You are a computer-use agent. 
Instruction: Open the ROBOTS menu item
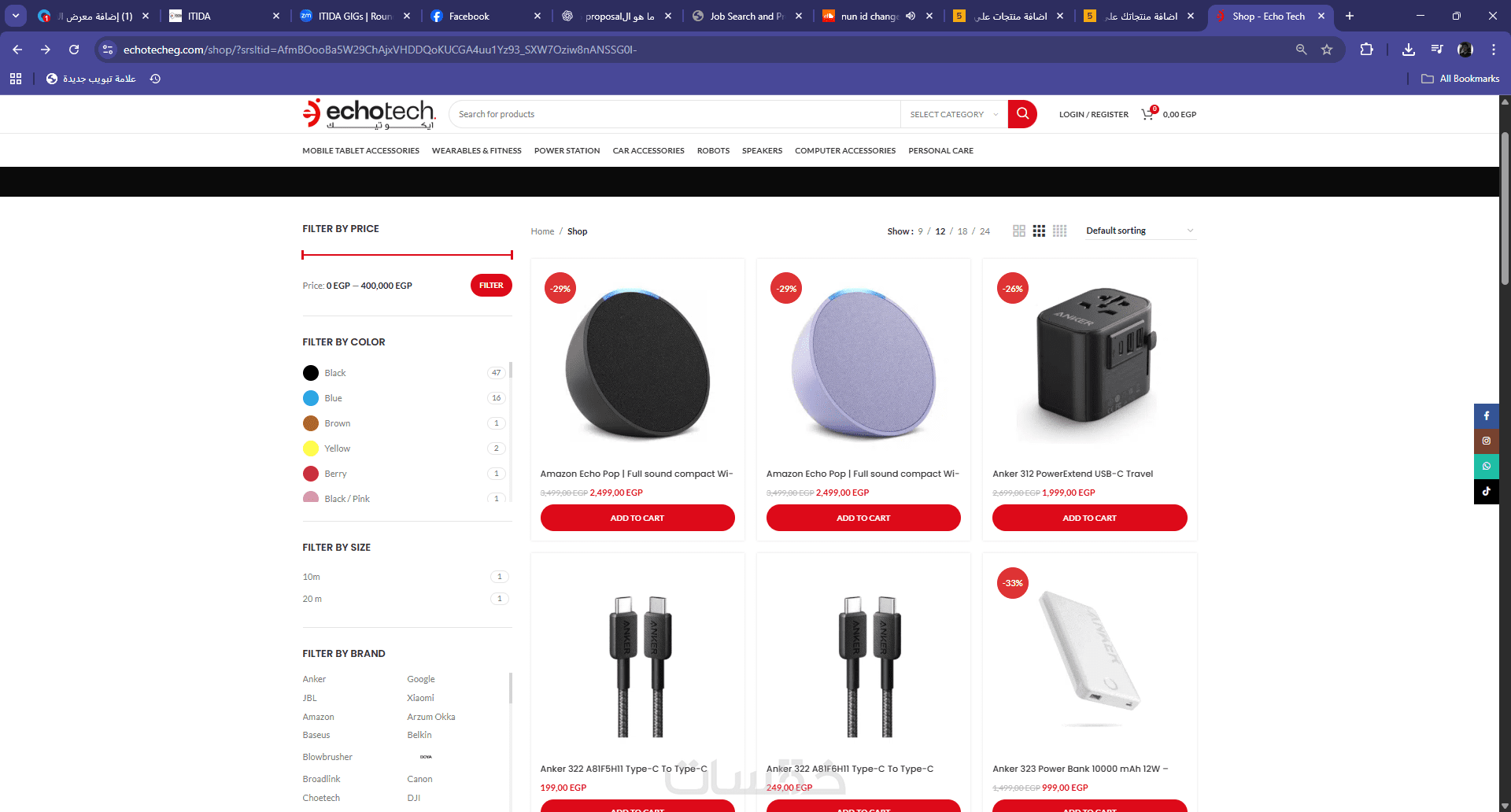tap(713, 151)
